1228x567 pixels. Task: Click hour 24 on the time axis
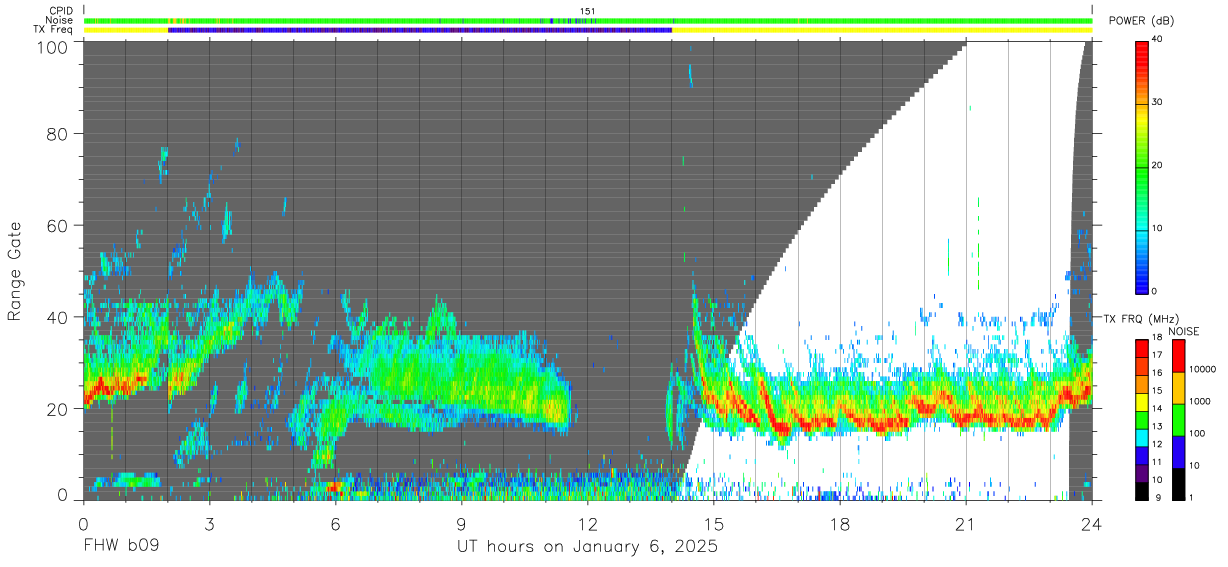click(x=1092, y=524)
